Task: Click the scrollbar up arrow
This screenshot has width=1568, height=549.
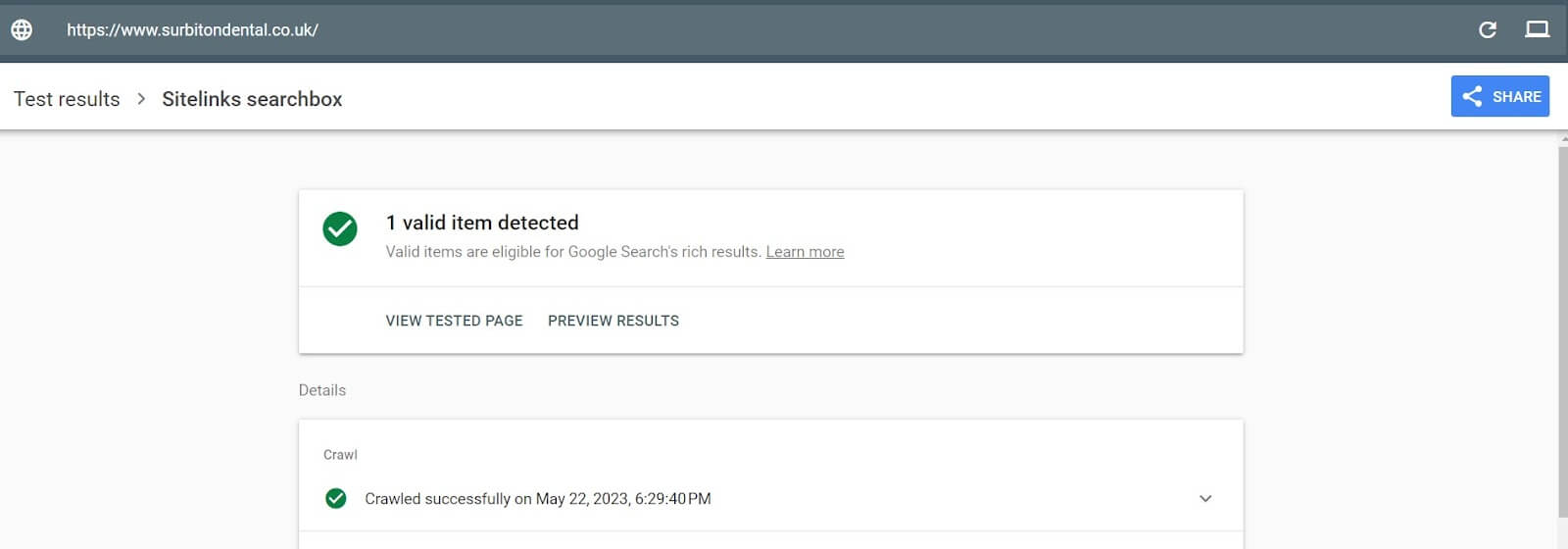Action: (1562, 139)
